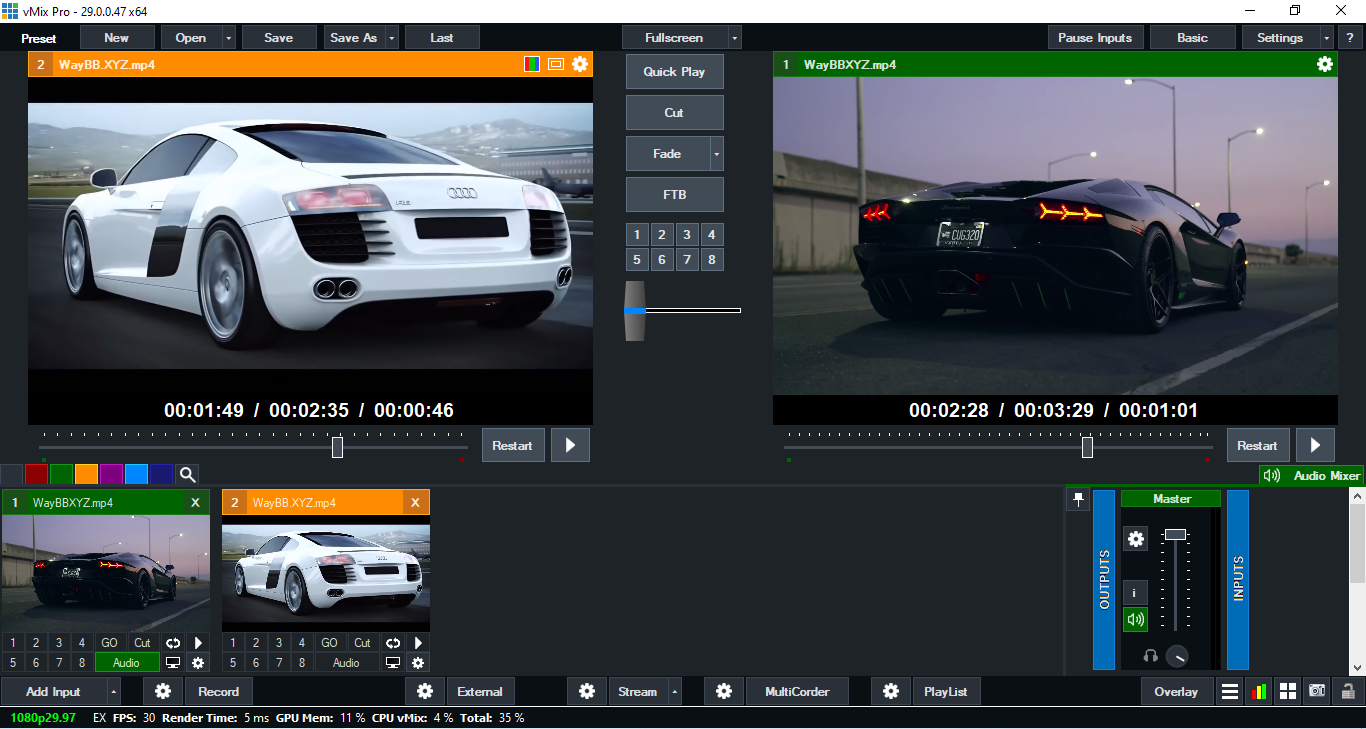Click the fullscreen frame icon in preview header
Screen dimensions: 1366x729
(556, 64)
